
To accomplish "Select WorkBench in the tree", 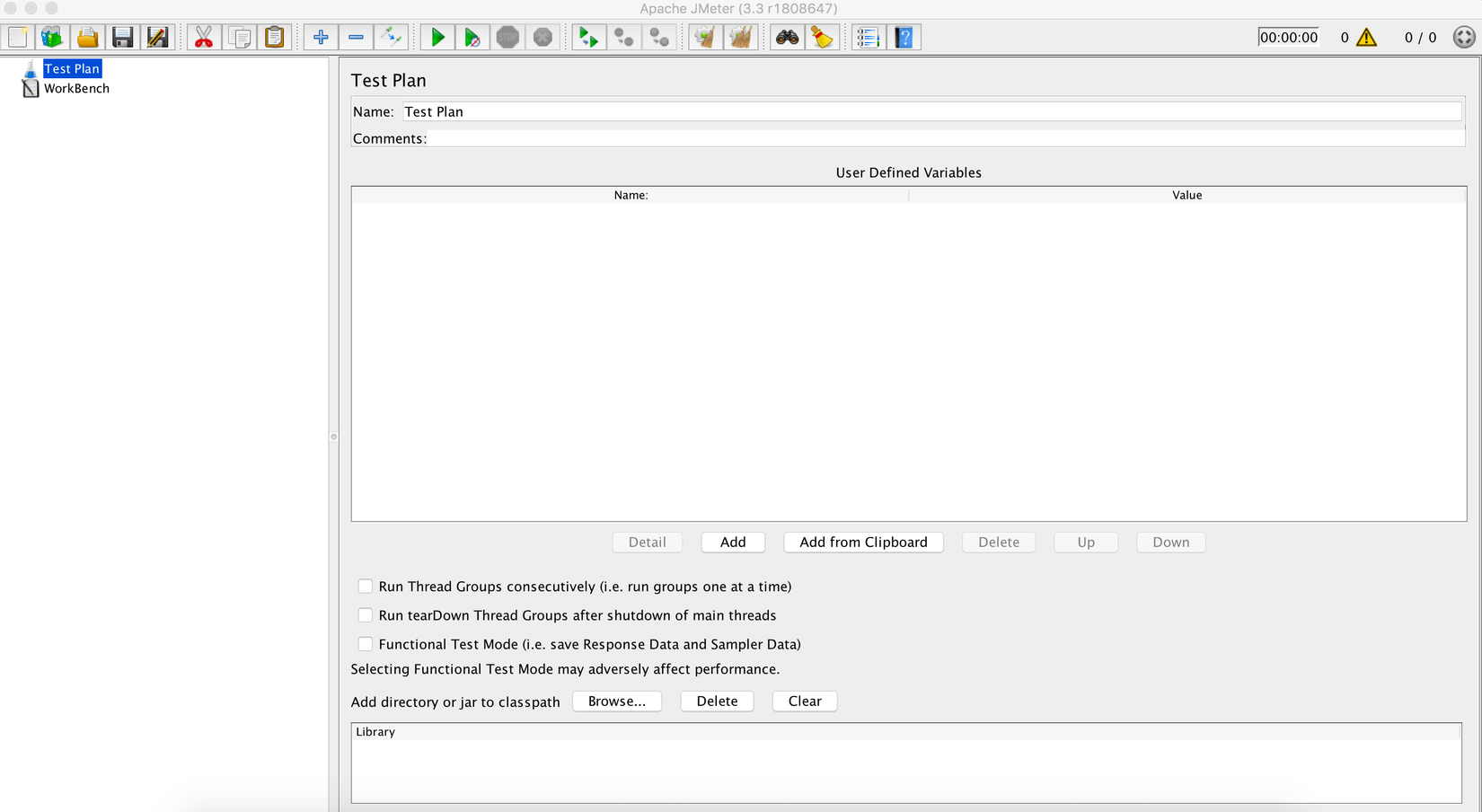I will tap(76, 88).
